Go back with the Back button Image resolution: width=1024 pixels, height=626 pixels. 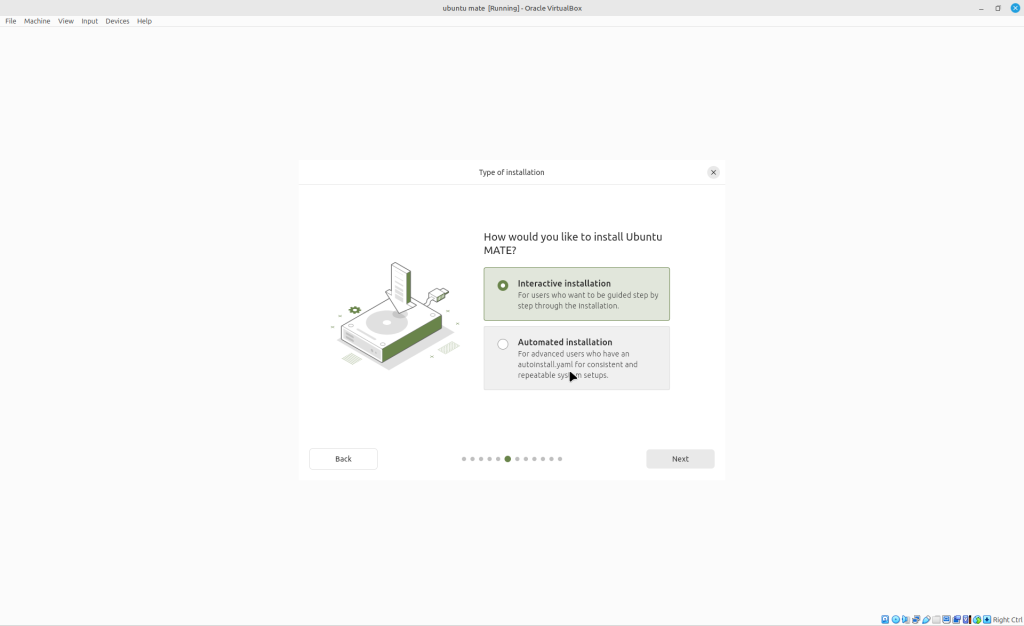tap(344, 459)
